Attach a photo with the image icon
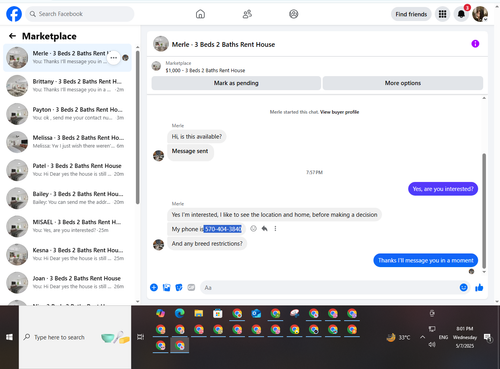The height and width of the screenshot is (369, 500). click(x=166, y=287)
